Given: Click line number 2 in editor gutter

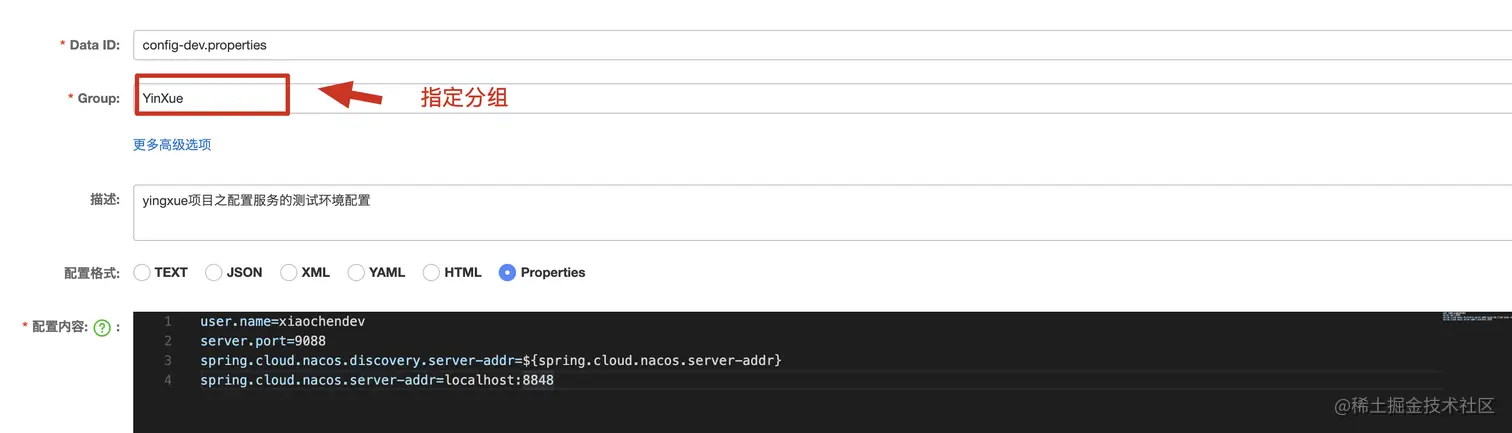Looking at the screenshot, I should click(168, 341).
